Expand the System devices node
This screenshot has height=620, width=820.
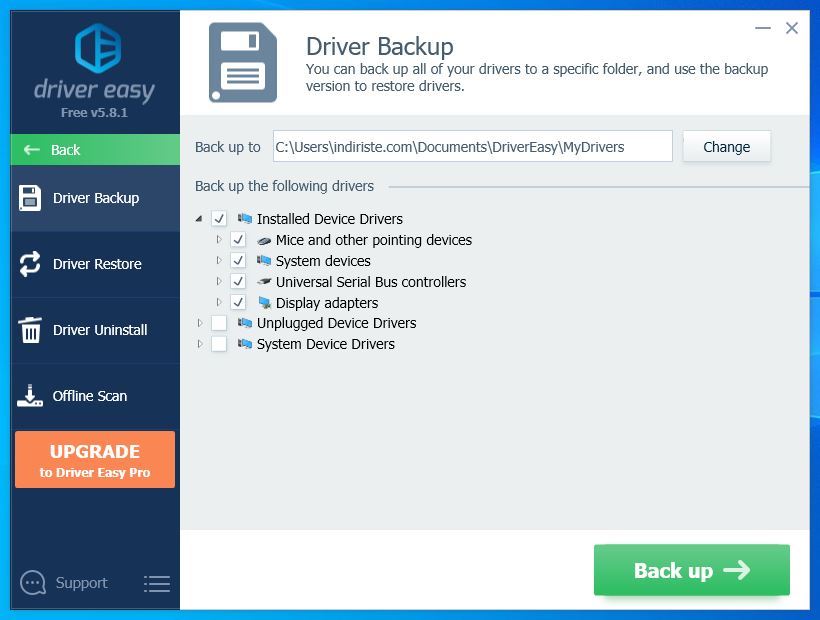(219, 260)
